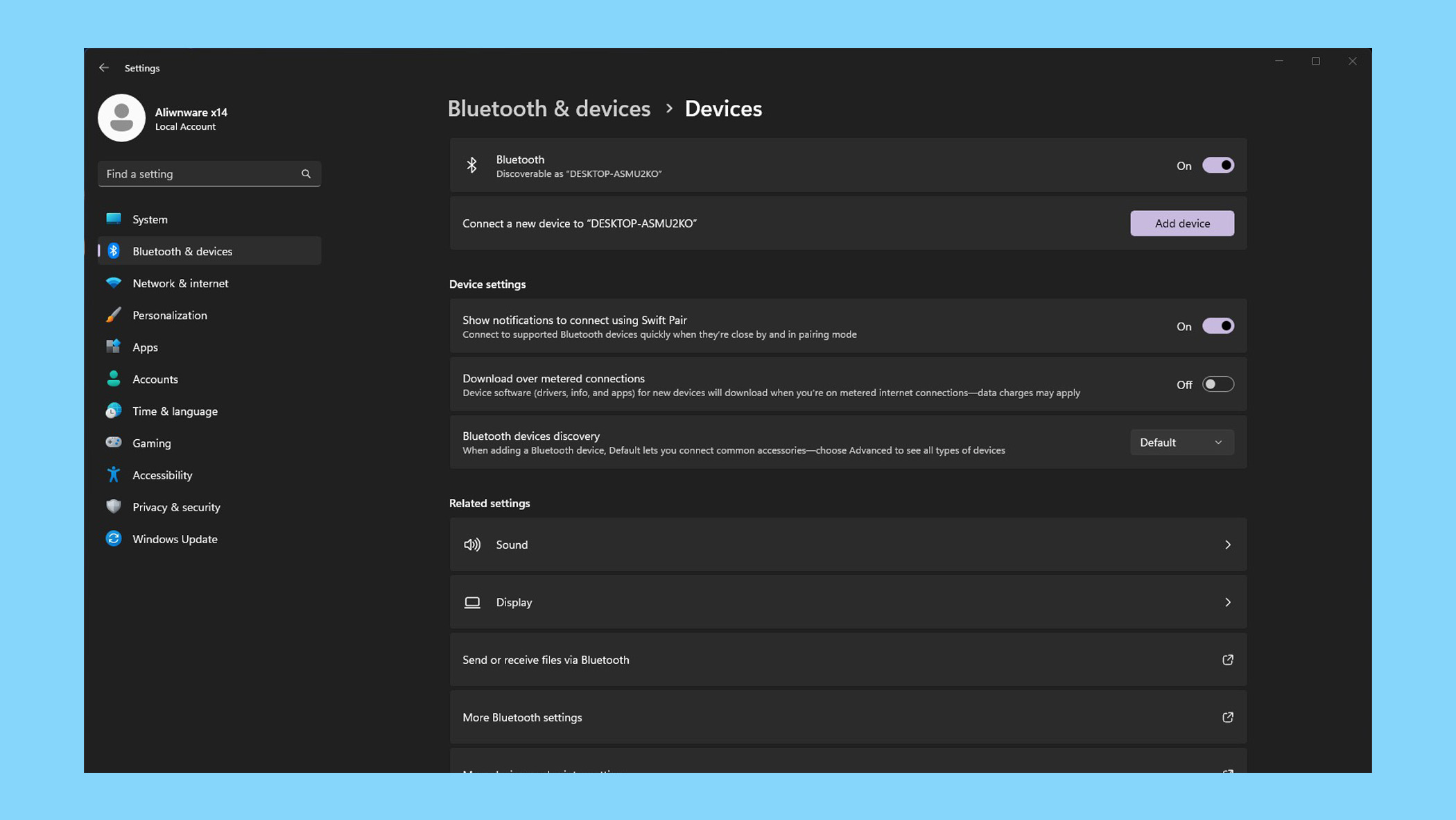1456x820 pixels.
Task: Click the Time & language clock icon
Action: coord(114,411)
